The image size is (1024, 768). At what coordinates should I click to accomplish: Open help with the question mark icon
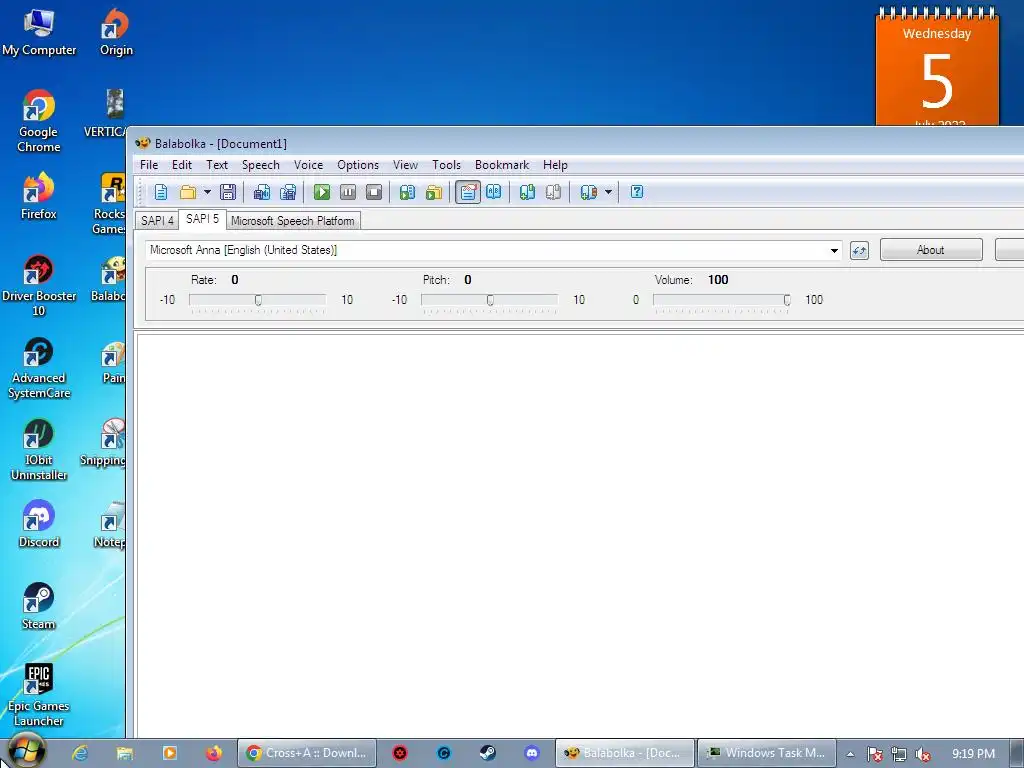(x=637, y=192)
